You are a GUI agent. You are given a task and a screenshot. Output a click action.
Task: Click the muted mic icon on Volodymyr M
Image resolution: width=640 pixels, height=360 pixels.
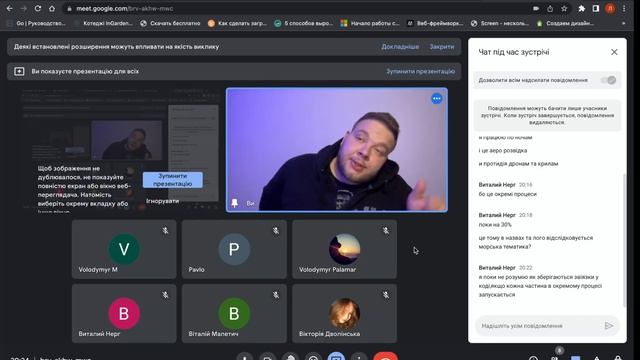click(x=165, y=231)
